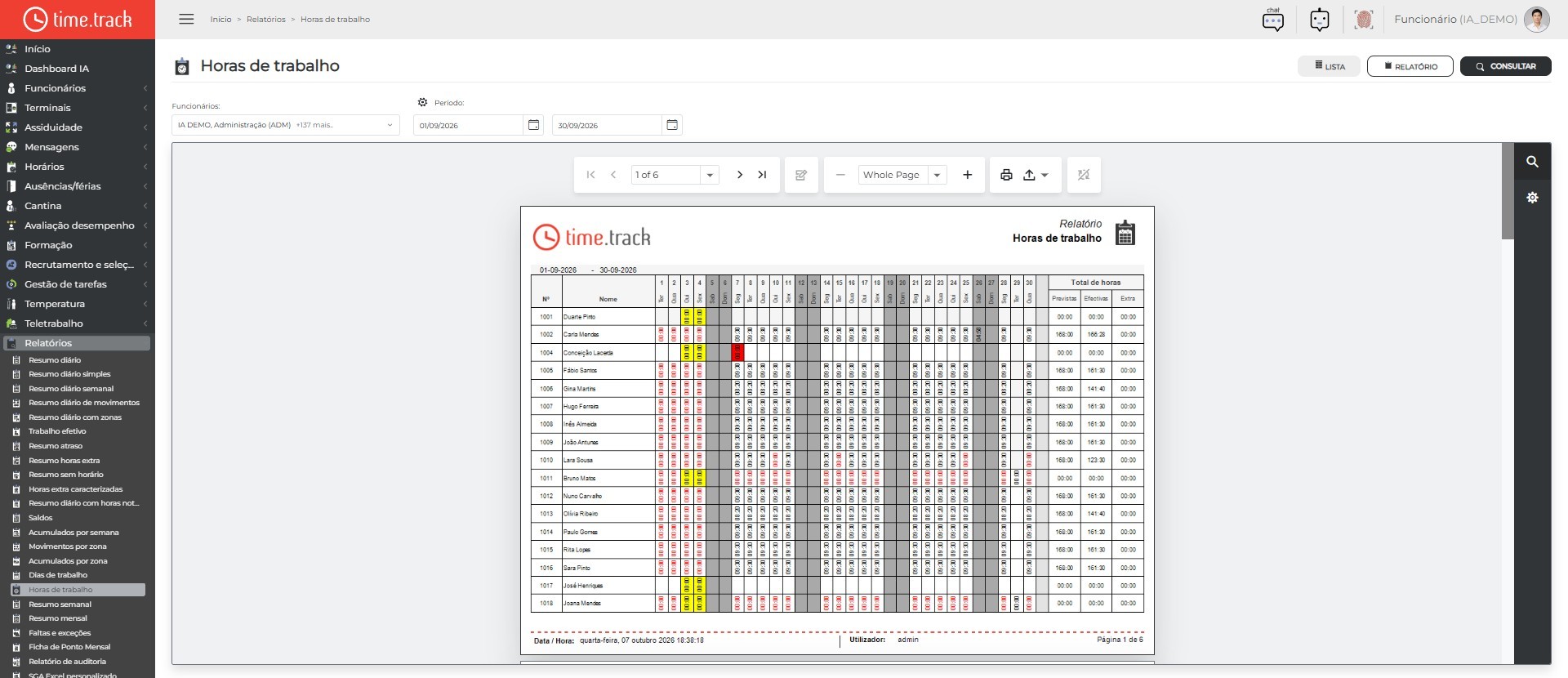Open the hamburger menu icon
1568x678 pixels.
click(186, 19)
